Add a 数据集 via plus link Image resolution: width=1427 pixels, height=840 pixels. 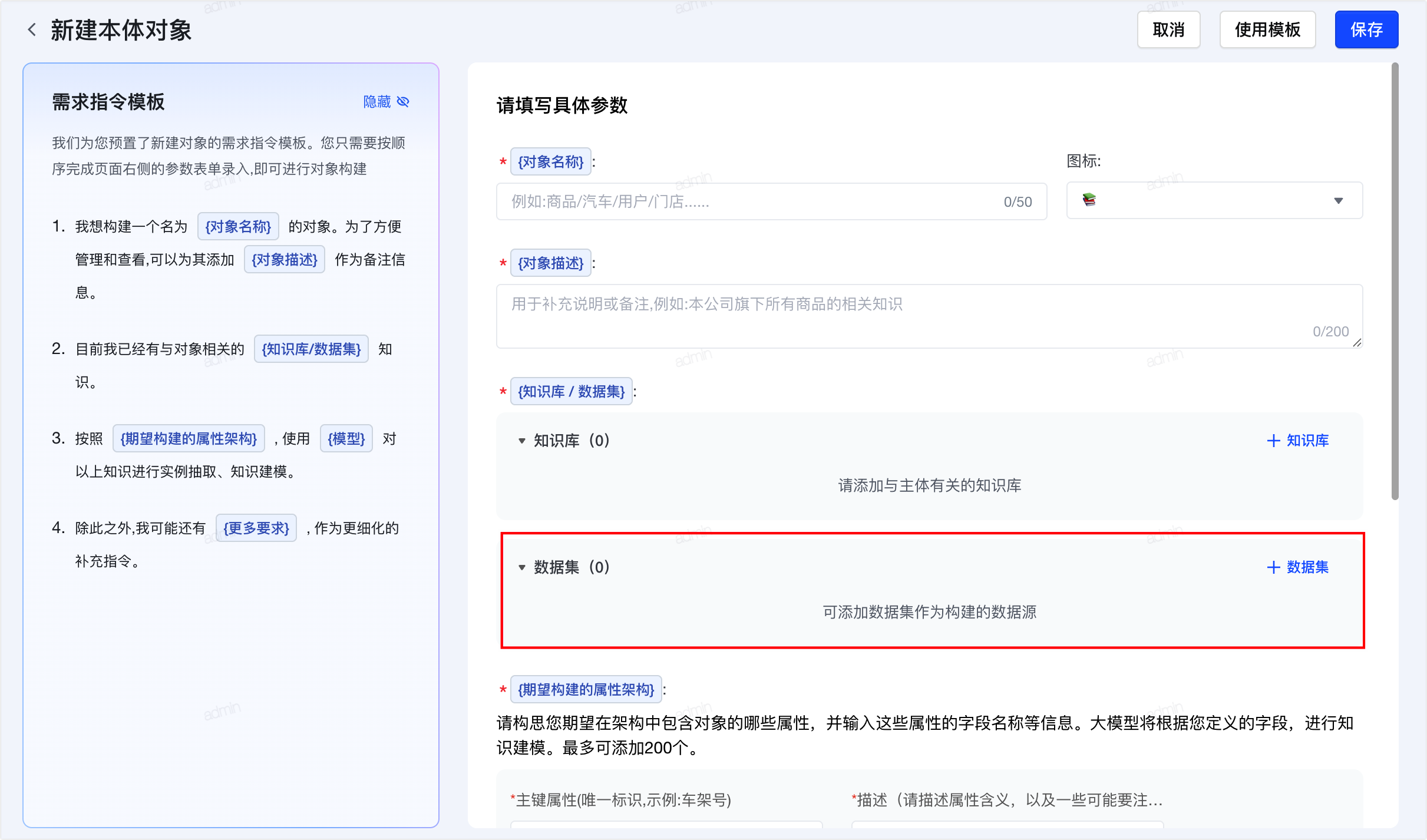coord(1298,567)
